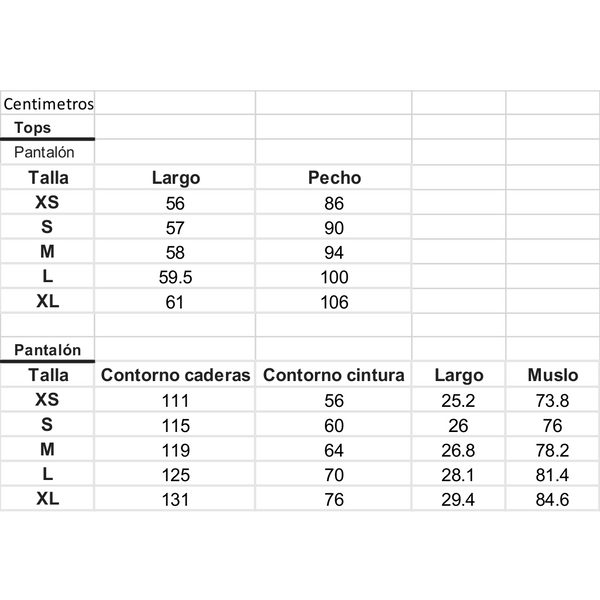The width and height of the screenshot is (600, 600).
Task: Select the cell showing 73.8
Action: pyautogui.click(x=553, y=400)
